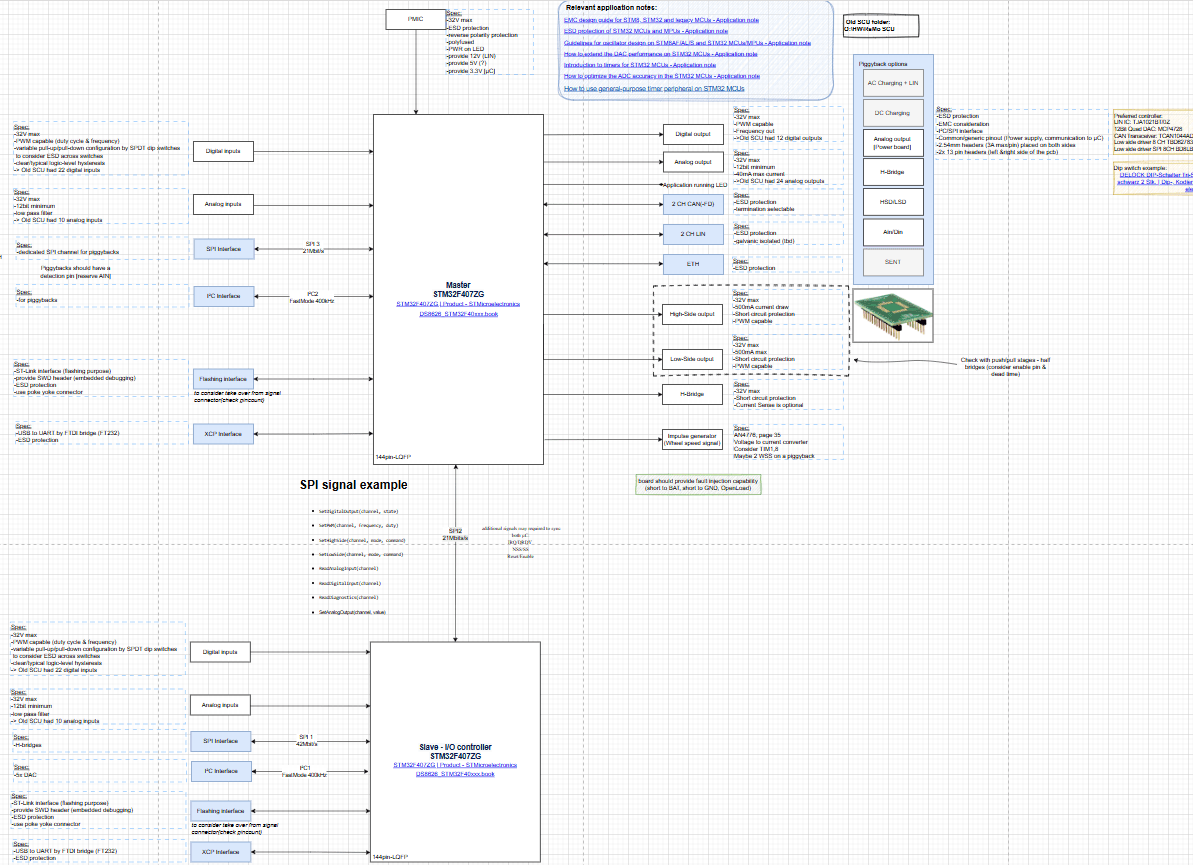1193x865 pixels.
Task: Select the Old SCU folder note box
Action: coord(881,26)
